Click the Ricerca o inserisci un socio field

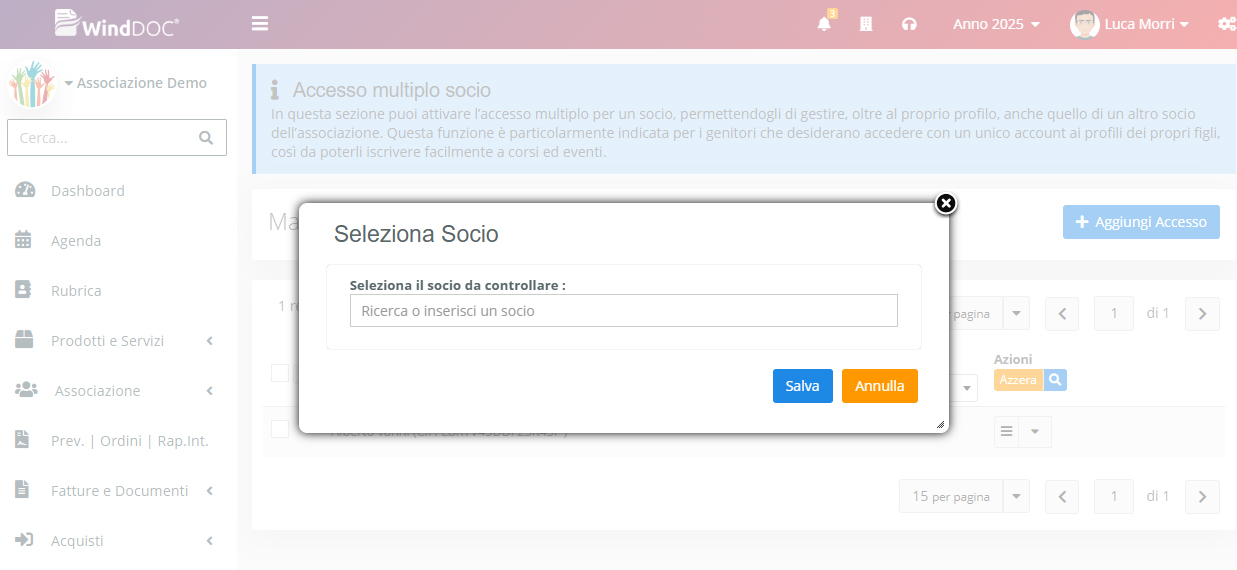click(623, 311)
